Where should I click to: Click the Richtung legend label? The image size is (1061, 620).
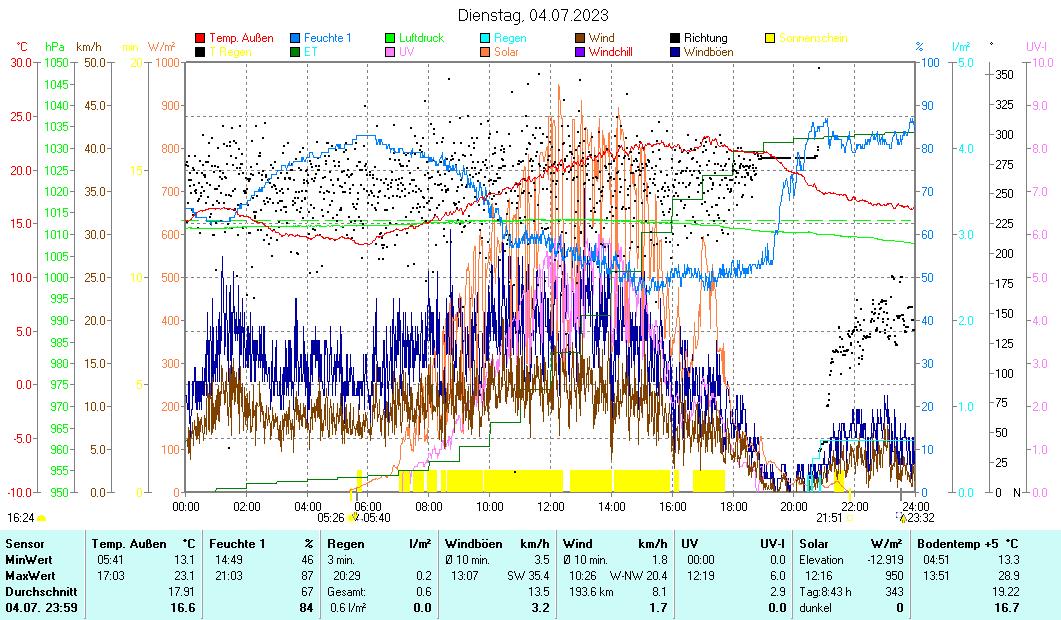[706, 39]
